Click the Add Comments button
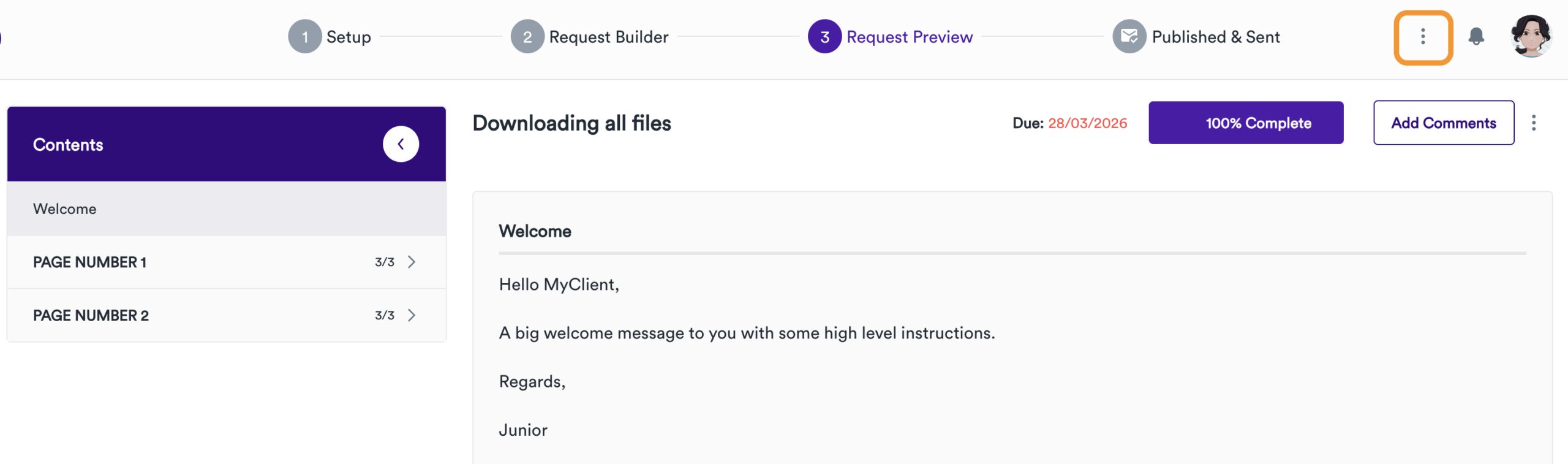The width and height of the screenshot is (1568, 464). point(1444,123)
